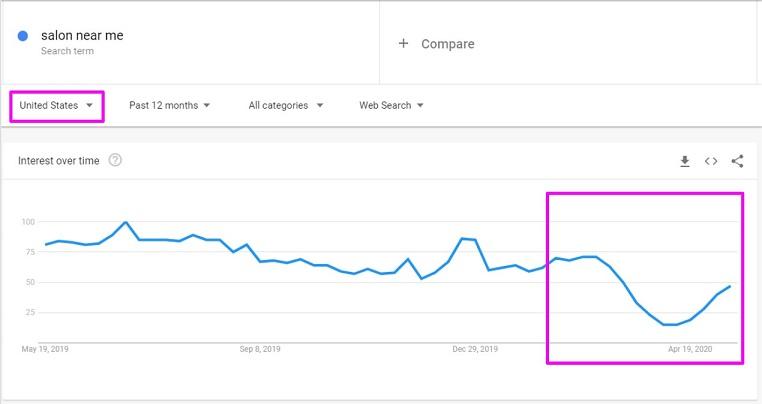Image resolution: width=762 pixels, height=404 pixels.
Task: Click the Dec 29, 2019 axis label
Action: (x=474, y=350)
